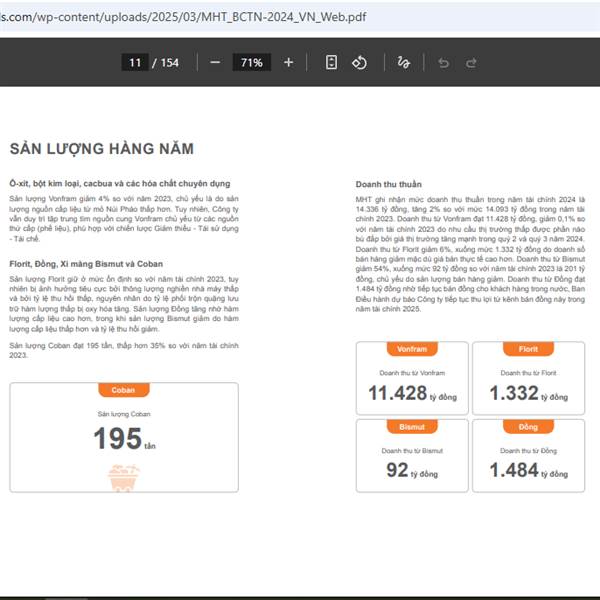This screenshot has width=600, height=600.
Task: Click the browser address bar URL
Action: pyautogui.click(x=183, y=17)
